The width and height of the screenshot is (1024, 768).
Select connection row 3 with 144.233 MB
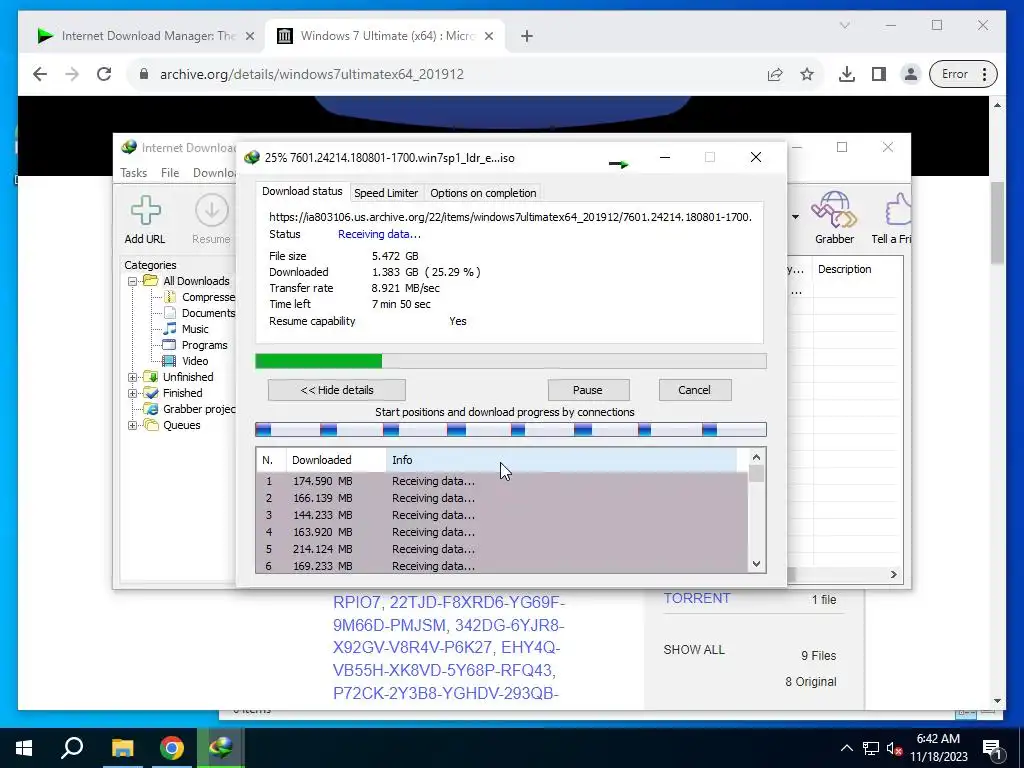point(502,515)
